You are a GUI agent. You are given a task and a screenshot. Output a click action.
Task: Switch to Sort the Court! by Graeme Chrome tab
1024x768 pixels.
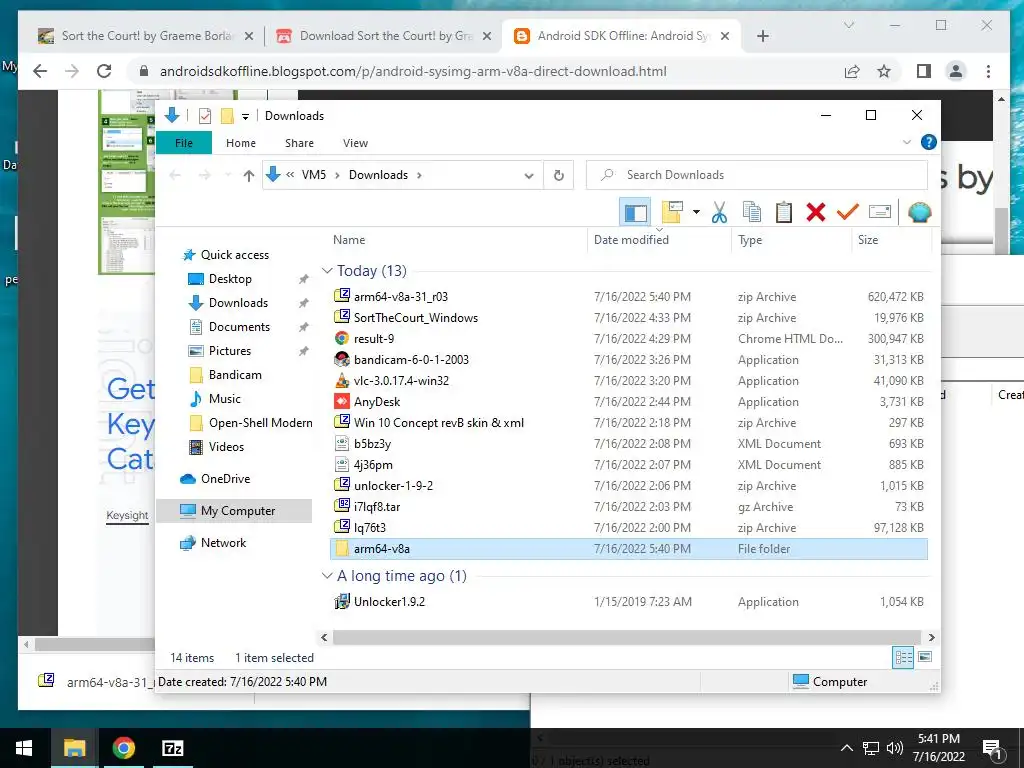coord(146,36)
